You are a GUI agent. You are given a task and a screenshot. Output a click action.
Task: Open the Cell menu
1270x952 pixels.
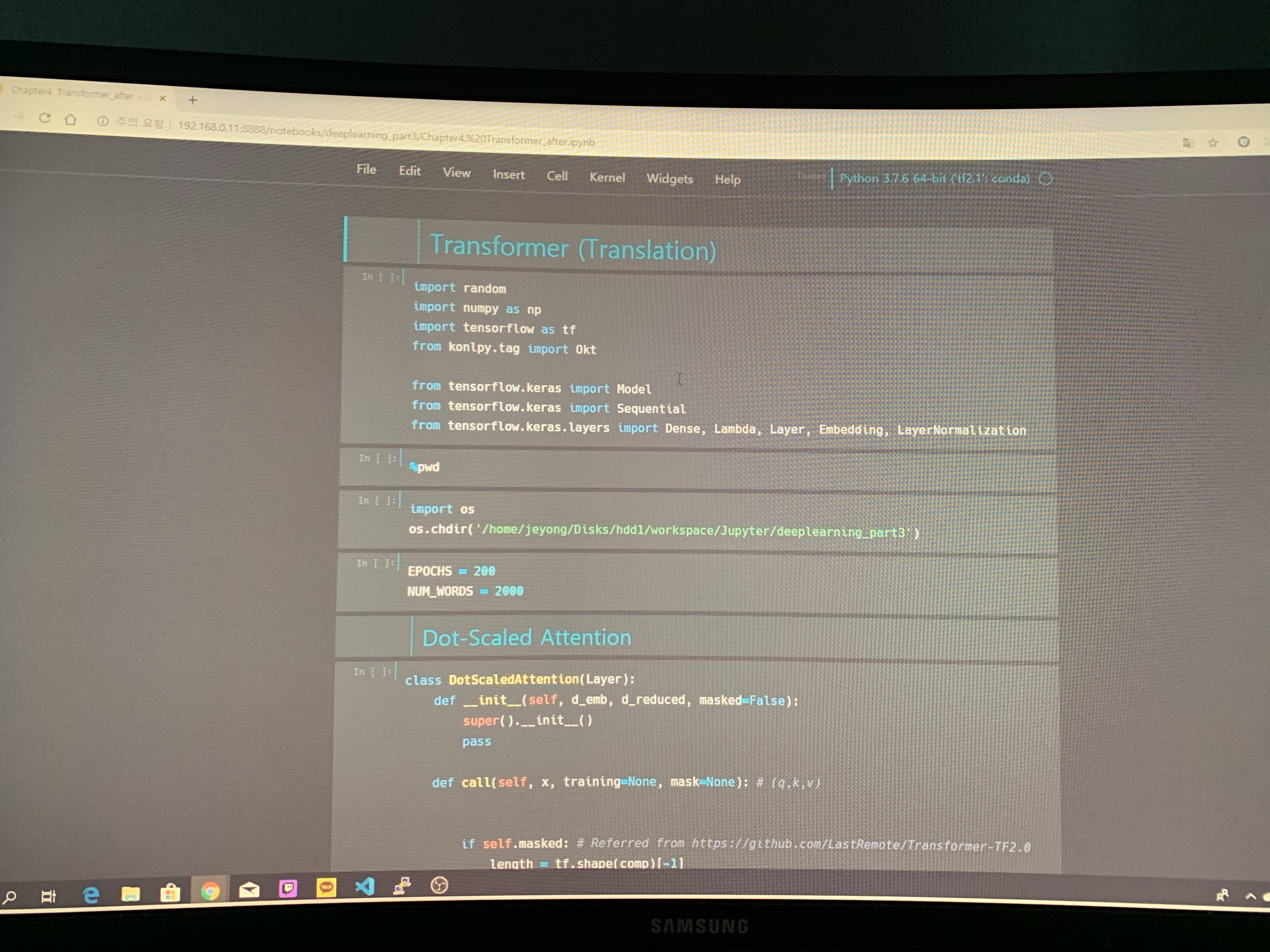pyautogui.click(x=557, y=176)
